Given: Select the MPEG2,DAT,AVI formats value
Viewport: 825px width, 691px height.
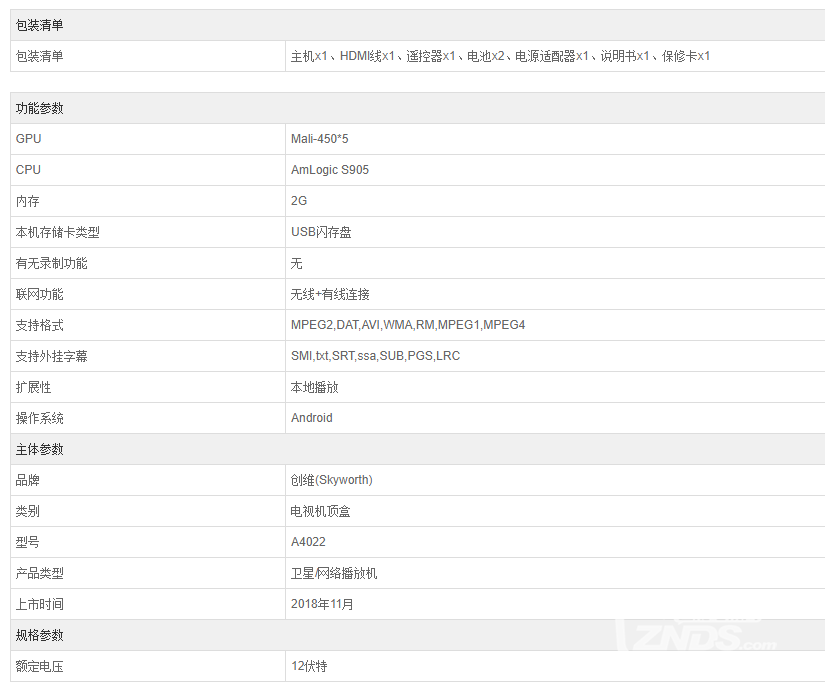Looking at the screenshot, I should click(x=408, y=325).
